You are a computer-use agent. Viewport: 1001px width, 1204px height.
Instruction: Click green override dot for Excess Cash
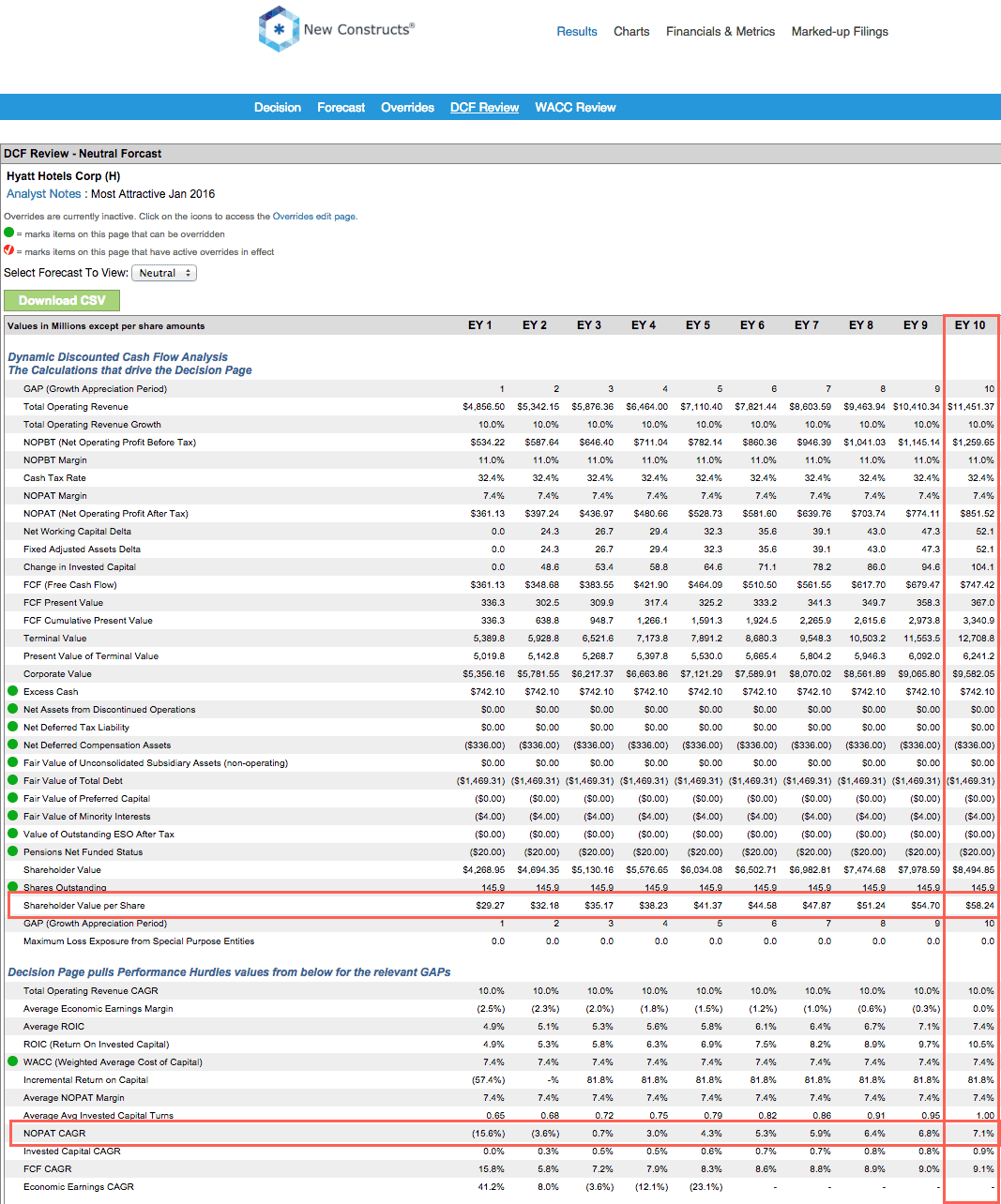pos(13,691)
